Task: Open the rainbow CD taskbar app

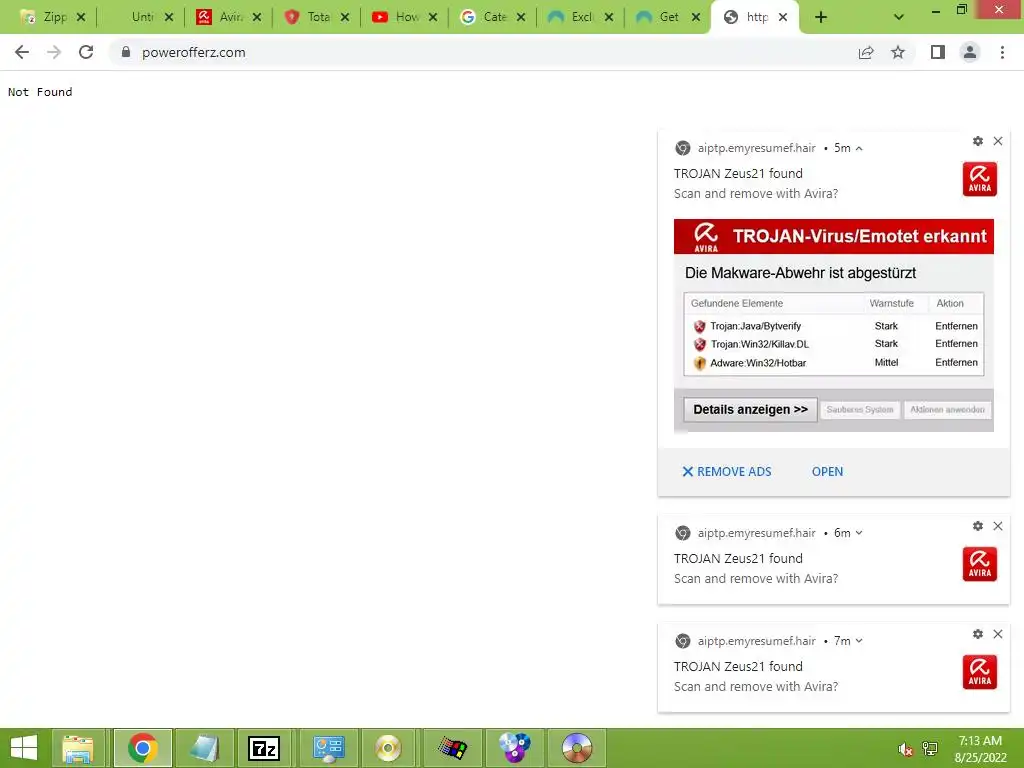Action: click(x=577, y=748)
